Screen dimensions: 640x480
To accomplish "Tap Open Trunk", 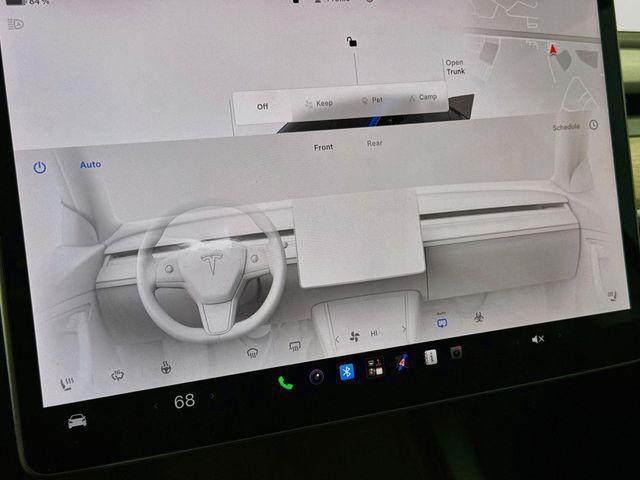I will tap(455, 67).
